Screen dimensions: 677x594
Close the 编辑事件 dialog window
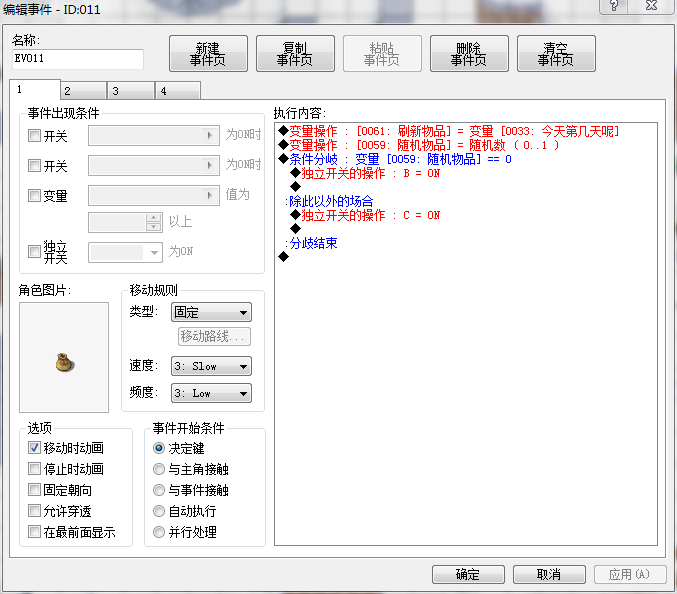click(652, 6)
